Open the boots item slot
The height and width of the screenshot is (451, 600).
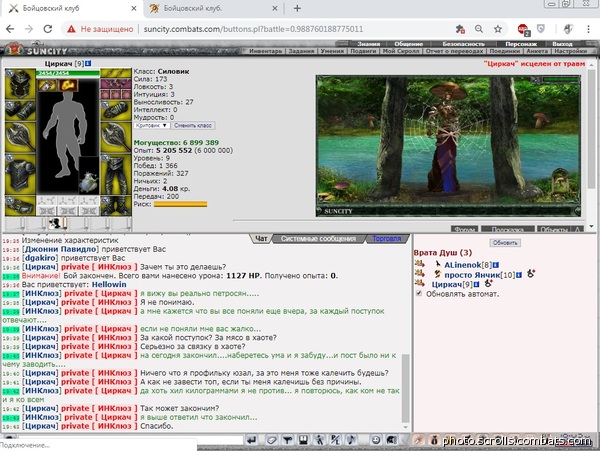click(116, 206)
